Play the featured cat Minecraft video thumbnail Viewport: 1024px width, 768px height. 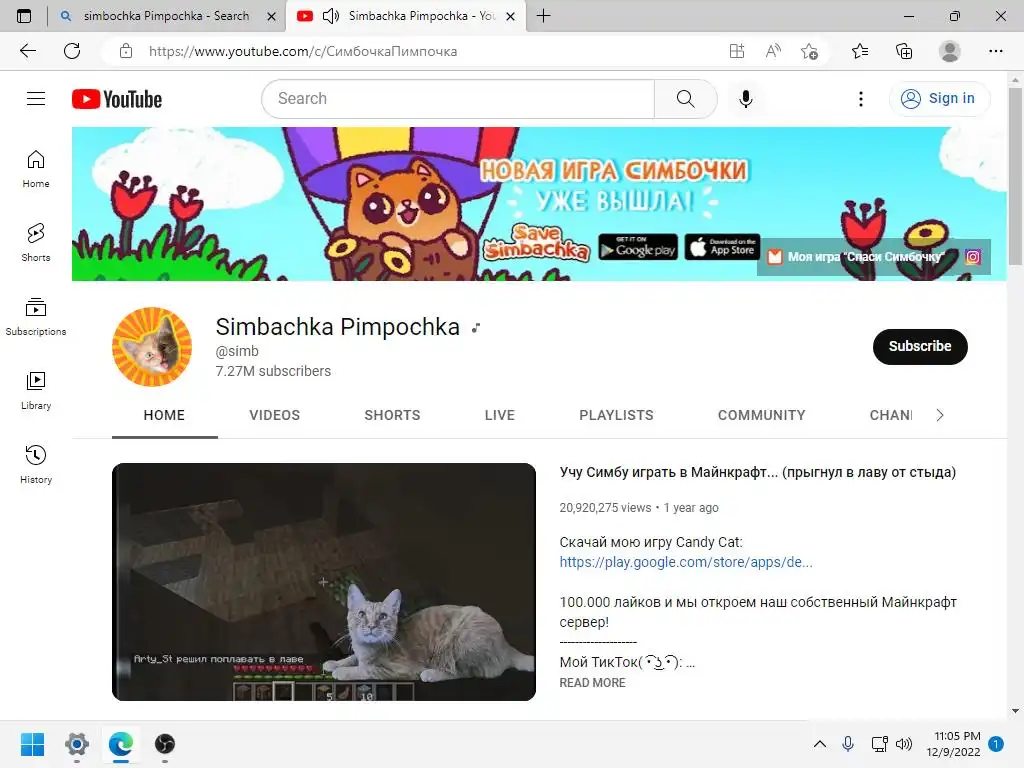(x=324, y=582)
